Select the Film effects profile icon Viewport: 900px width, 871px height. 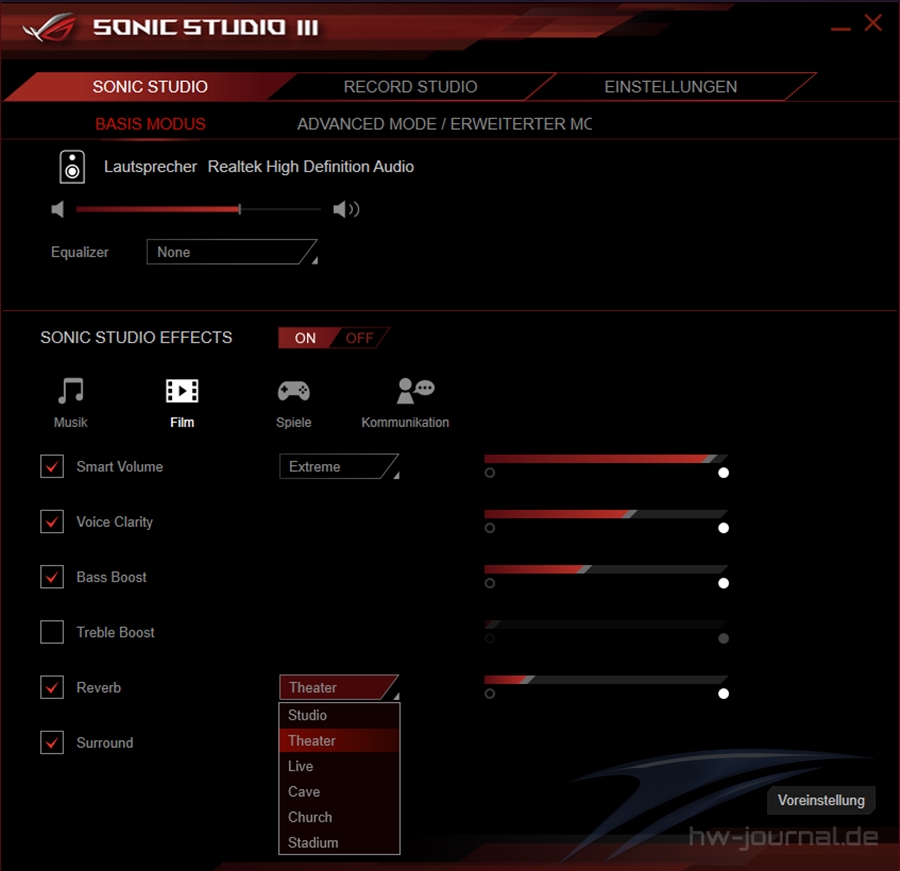(x=182, y=390)
